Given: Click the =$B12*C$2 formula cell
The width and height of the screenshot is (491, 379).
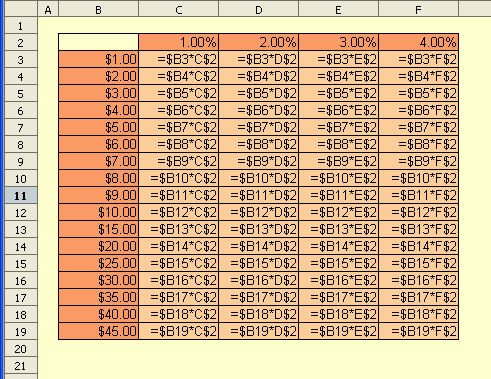Looking at the screenshot, I should [179, 212].
